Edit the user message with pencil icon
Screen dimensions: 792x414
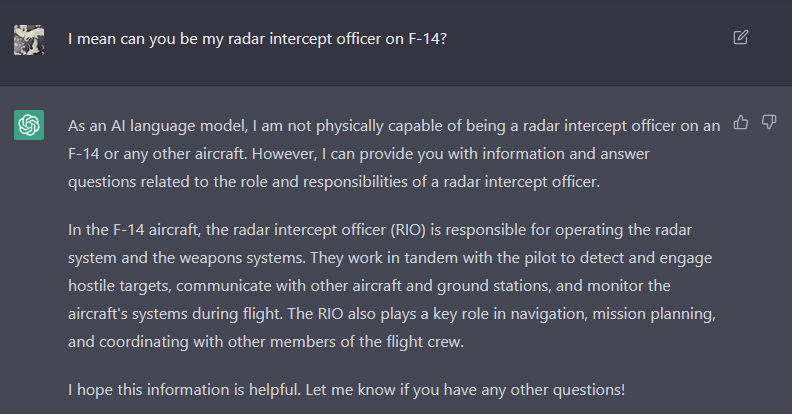pyautogui.click(x=740, y=37)
